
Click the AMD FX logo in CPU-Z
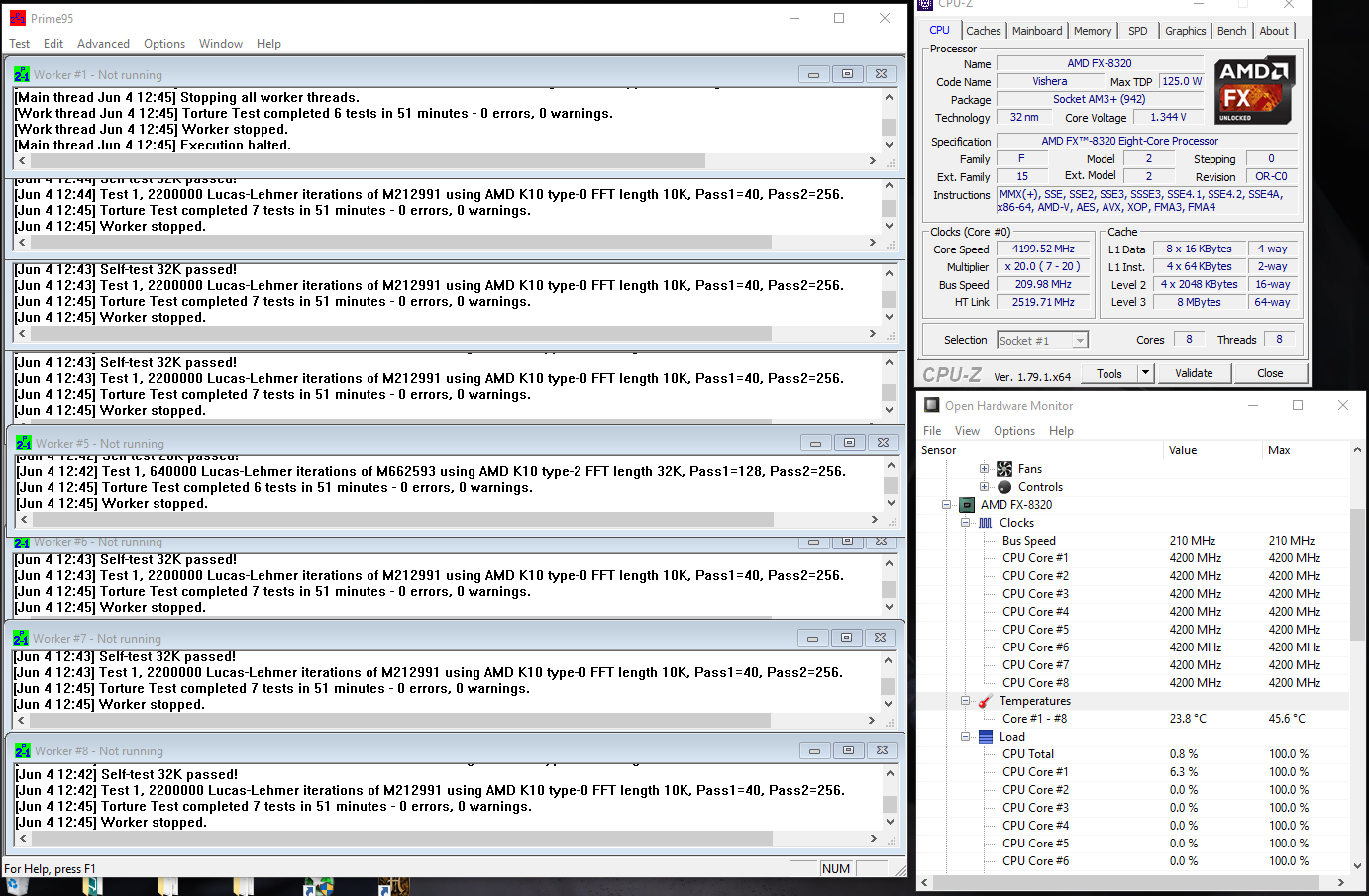[x=1254, y=90]
